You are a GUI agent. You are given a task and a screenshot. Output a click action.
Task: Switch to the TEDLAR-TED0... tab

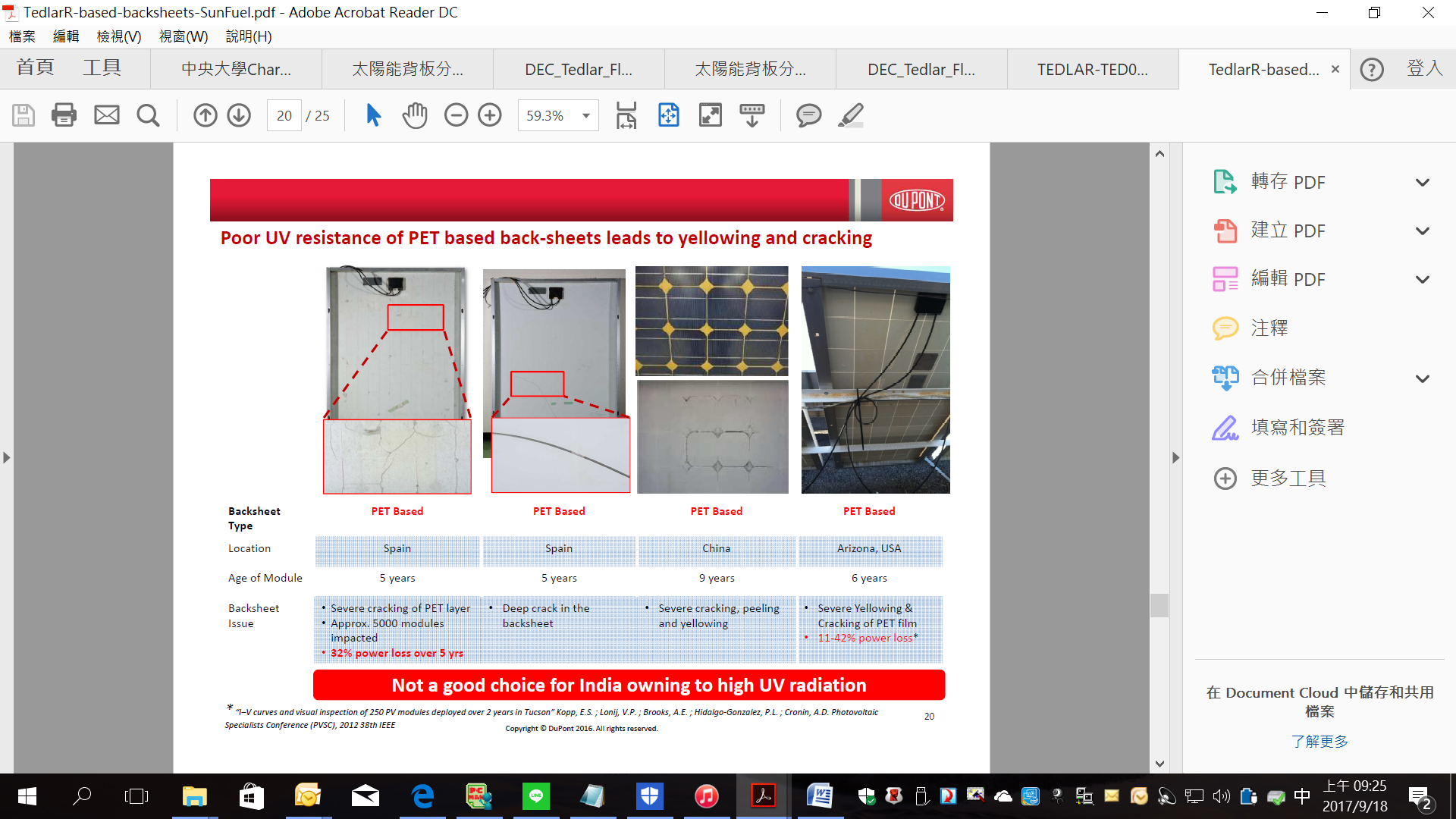coord(1092,70)
